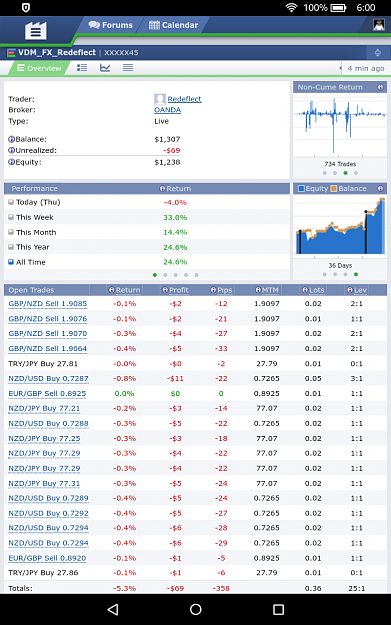Open the NZD/USD Buy 0.7292 trade

[x=48, y=513]
